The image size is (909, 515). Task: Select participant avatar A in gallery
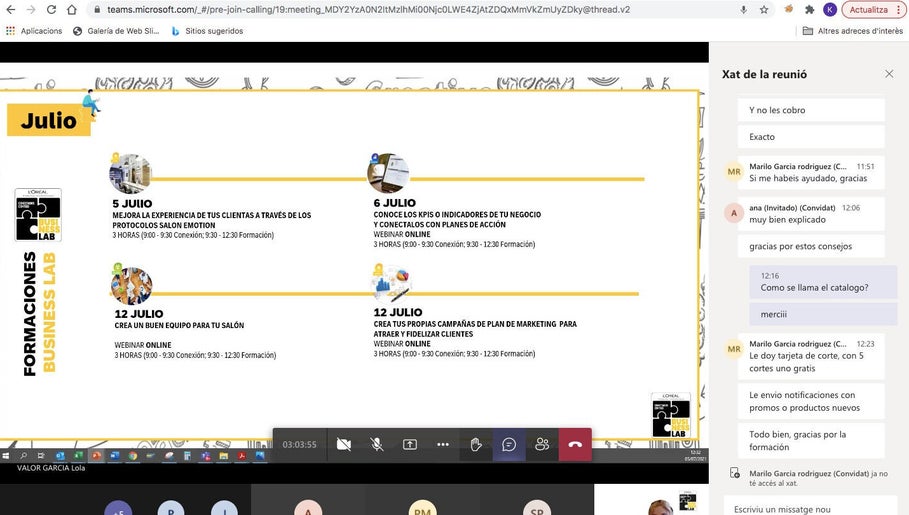point(308,507)
